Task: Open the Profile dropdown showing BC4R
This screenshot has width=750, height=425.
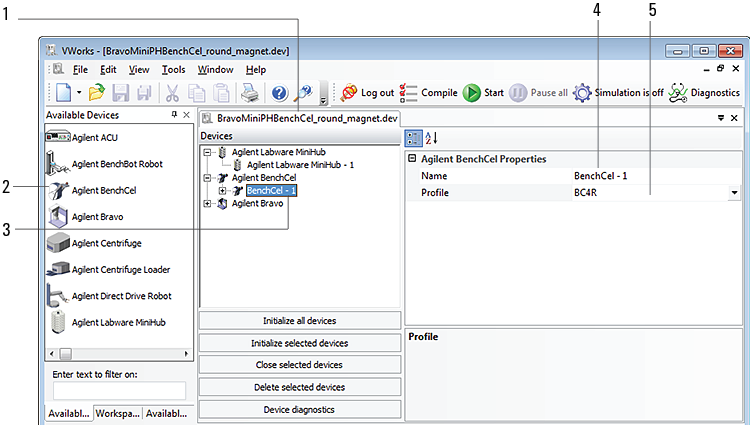Action: tap(735, 192)
